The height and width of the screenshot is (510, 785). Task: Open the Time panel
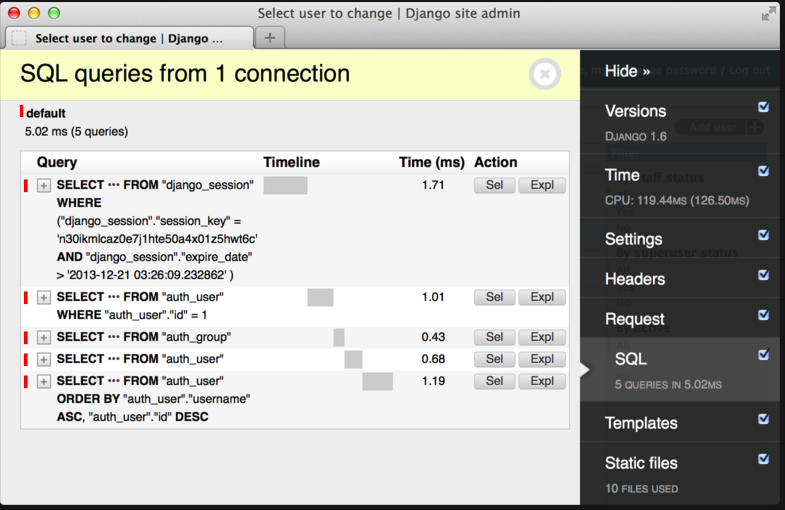click(x=622, y=175)
